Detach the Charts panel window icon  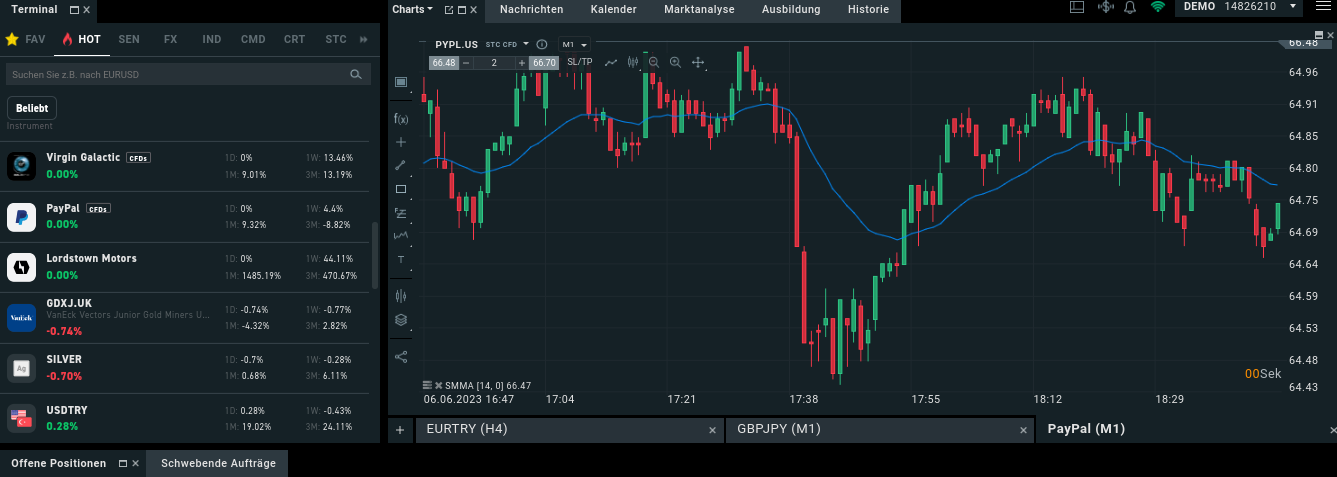tap(449, 9)
